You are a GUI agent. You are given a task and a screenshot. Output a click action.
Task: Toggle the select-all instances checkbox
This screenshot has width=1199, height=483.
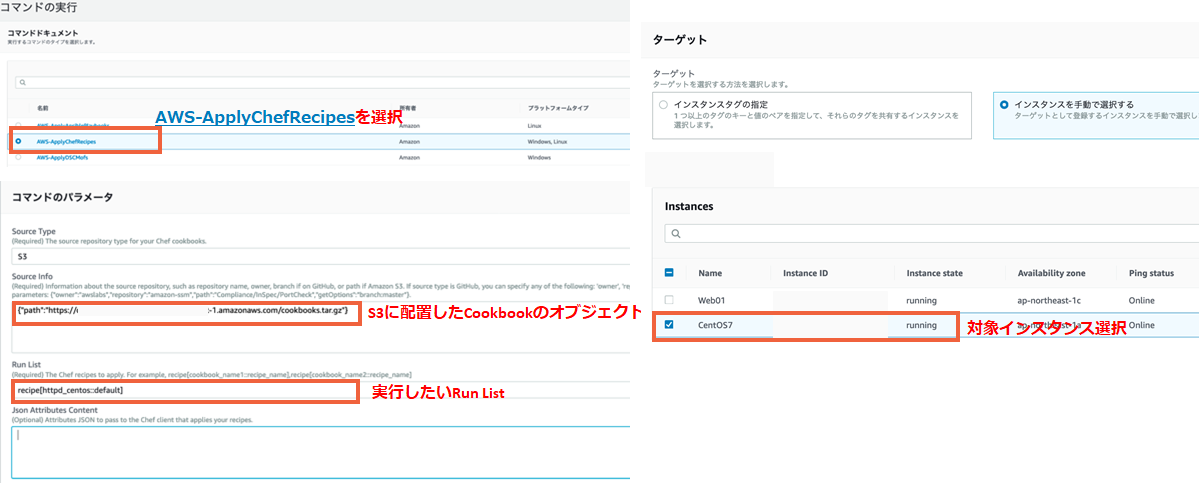coord(669,273)
